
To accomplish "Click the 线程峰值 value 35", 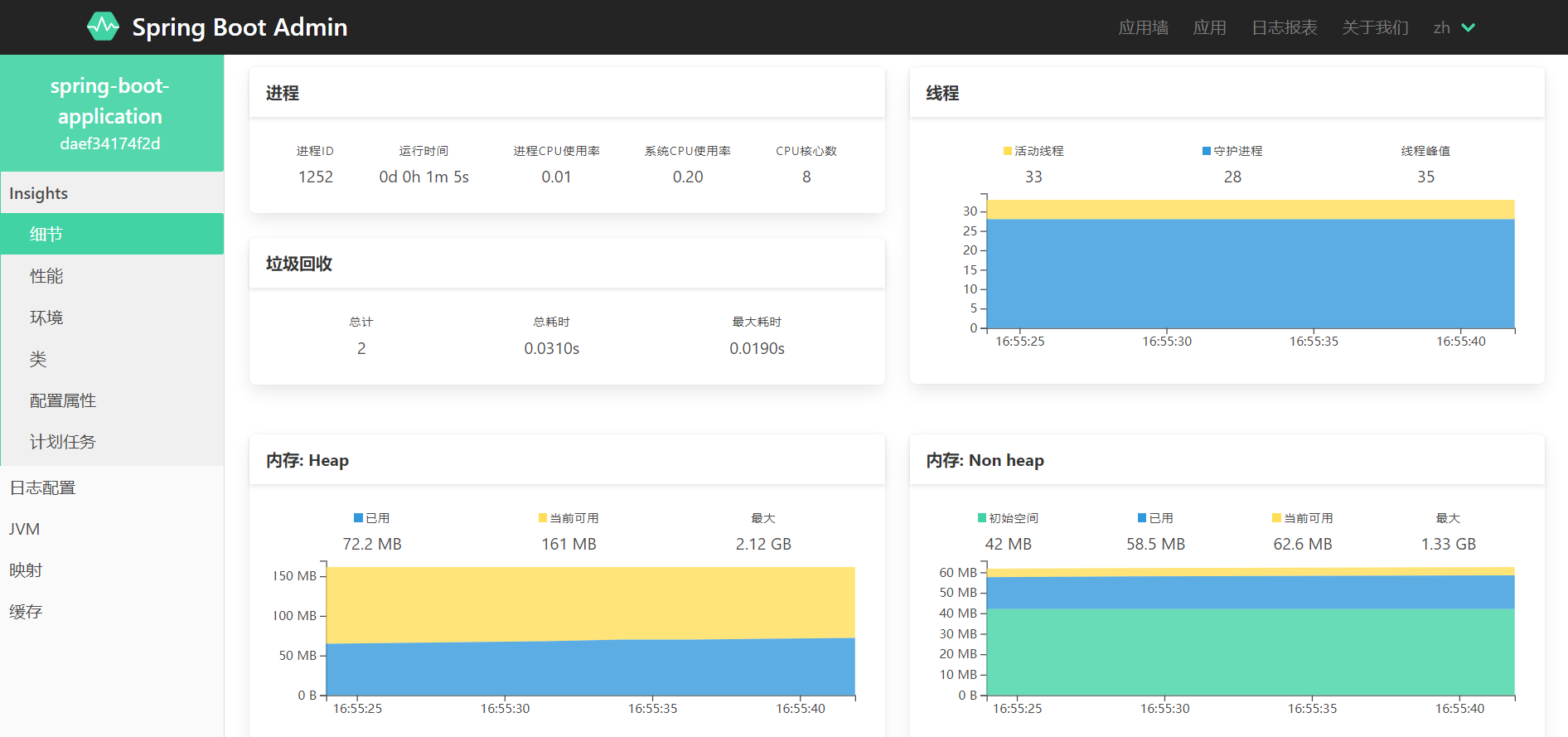I will pos(1425,177).
